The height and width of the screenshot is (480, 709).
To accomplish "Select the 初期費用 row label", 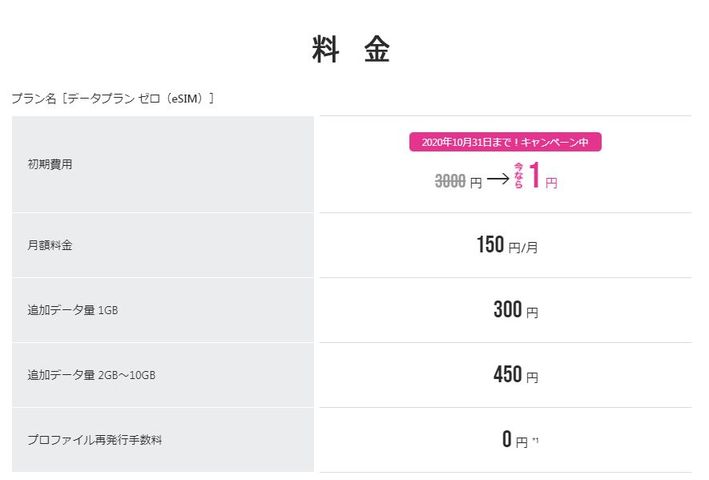I will click(49, 164).
